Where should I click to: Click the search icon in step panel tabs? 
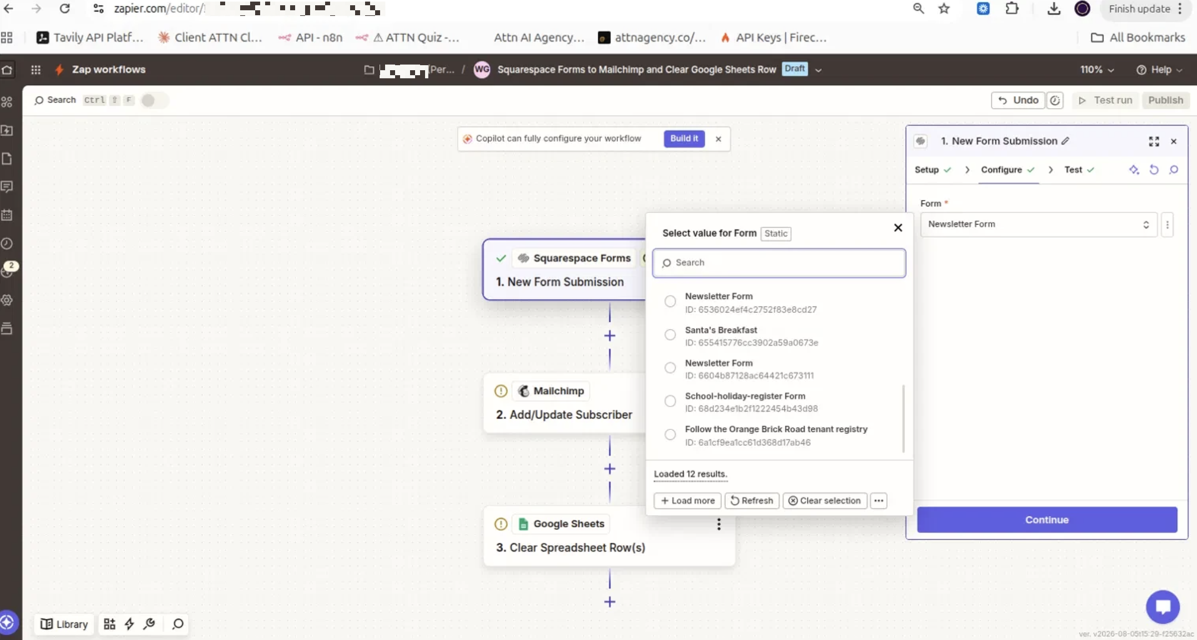pos(1173,170)
